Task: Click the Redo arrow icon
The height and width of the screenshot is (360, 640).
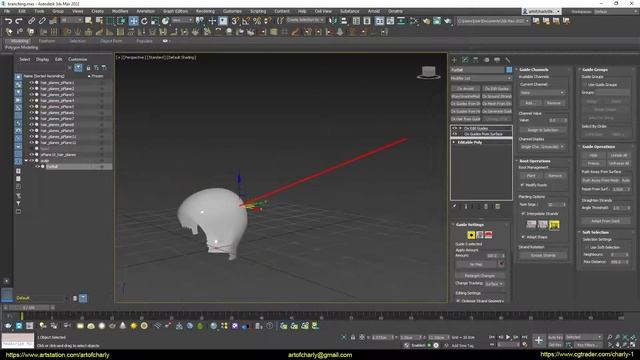Action: tap(19, 21)
